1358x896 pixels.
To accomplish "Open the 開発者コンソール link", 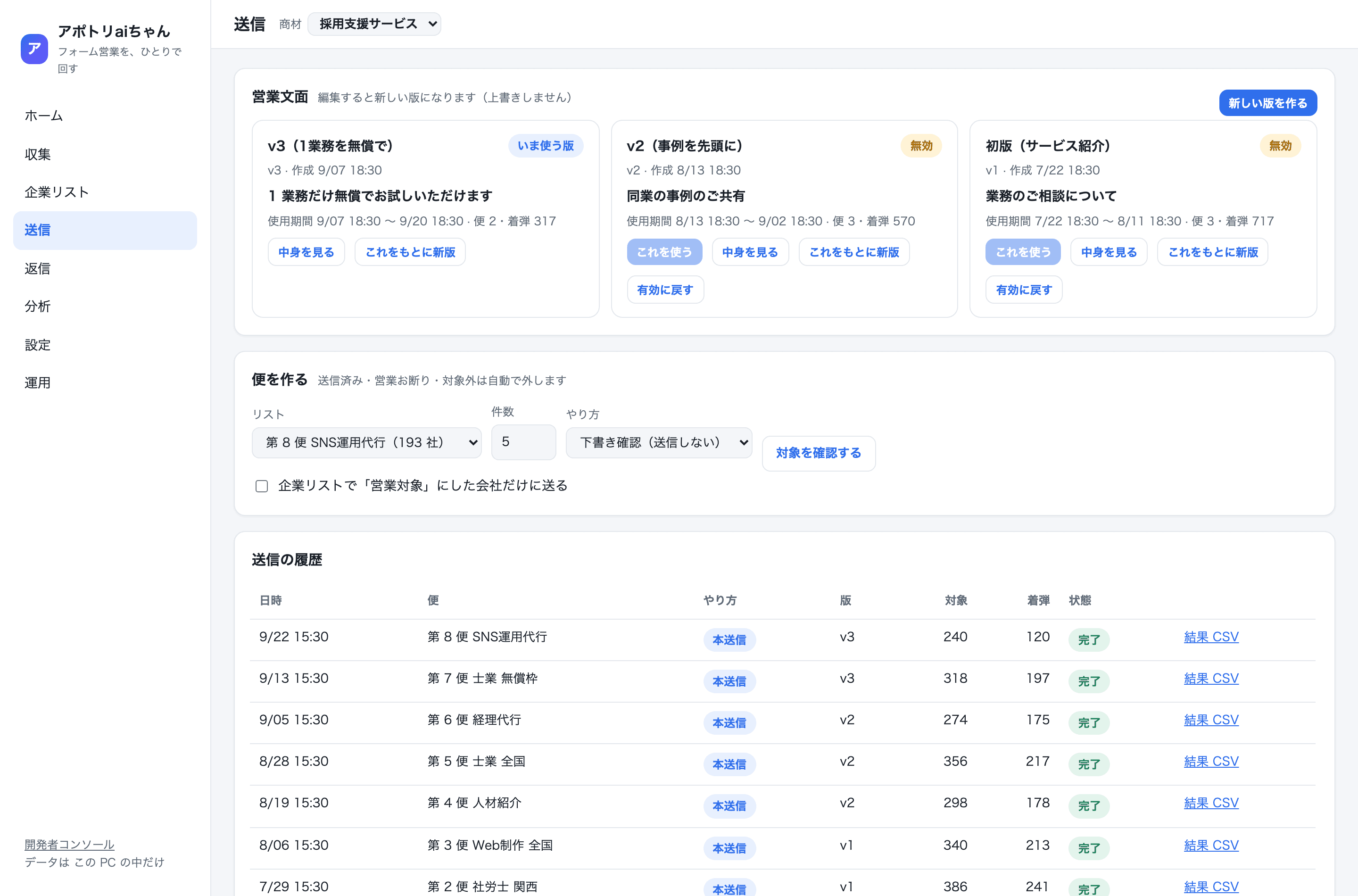I will click(69, 844).
